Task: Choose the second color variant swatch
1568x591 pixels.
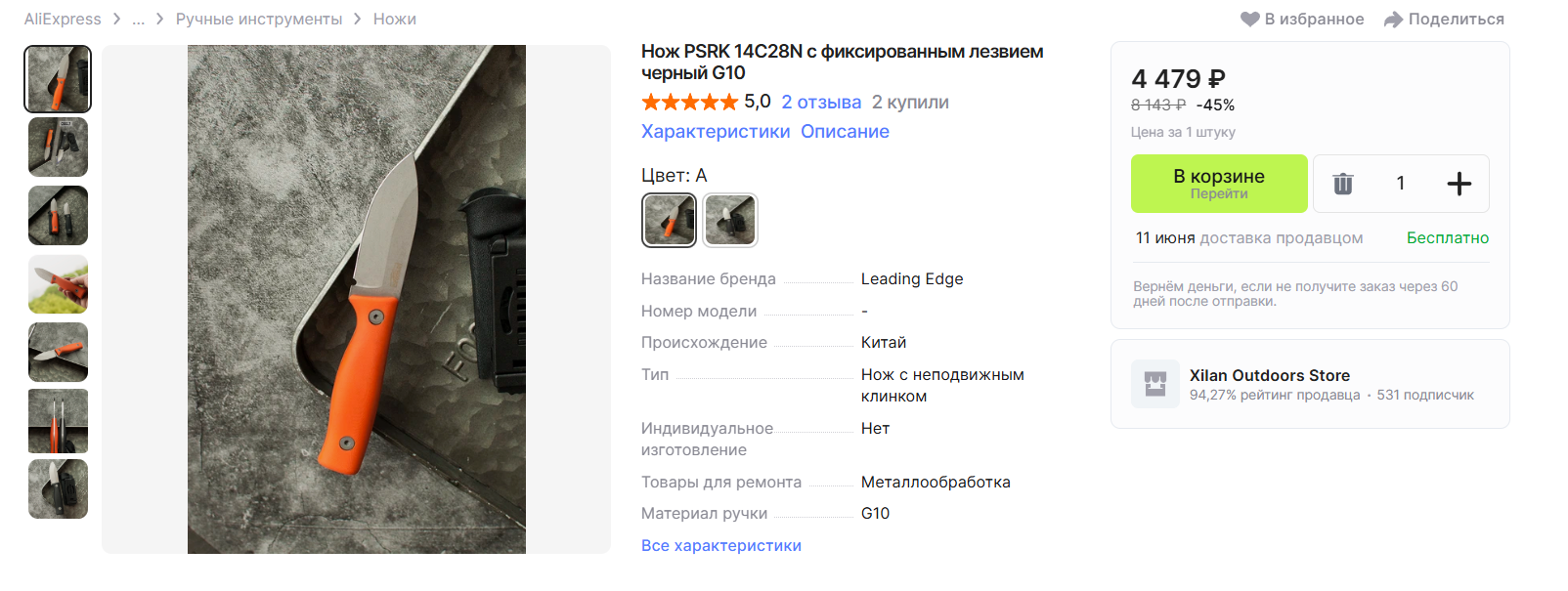Action: coord(730,220)
